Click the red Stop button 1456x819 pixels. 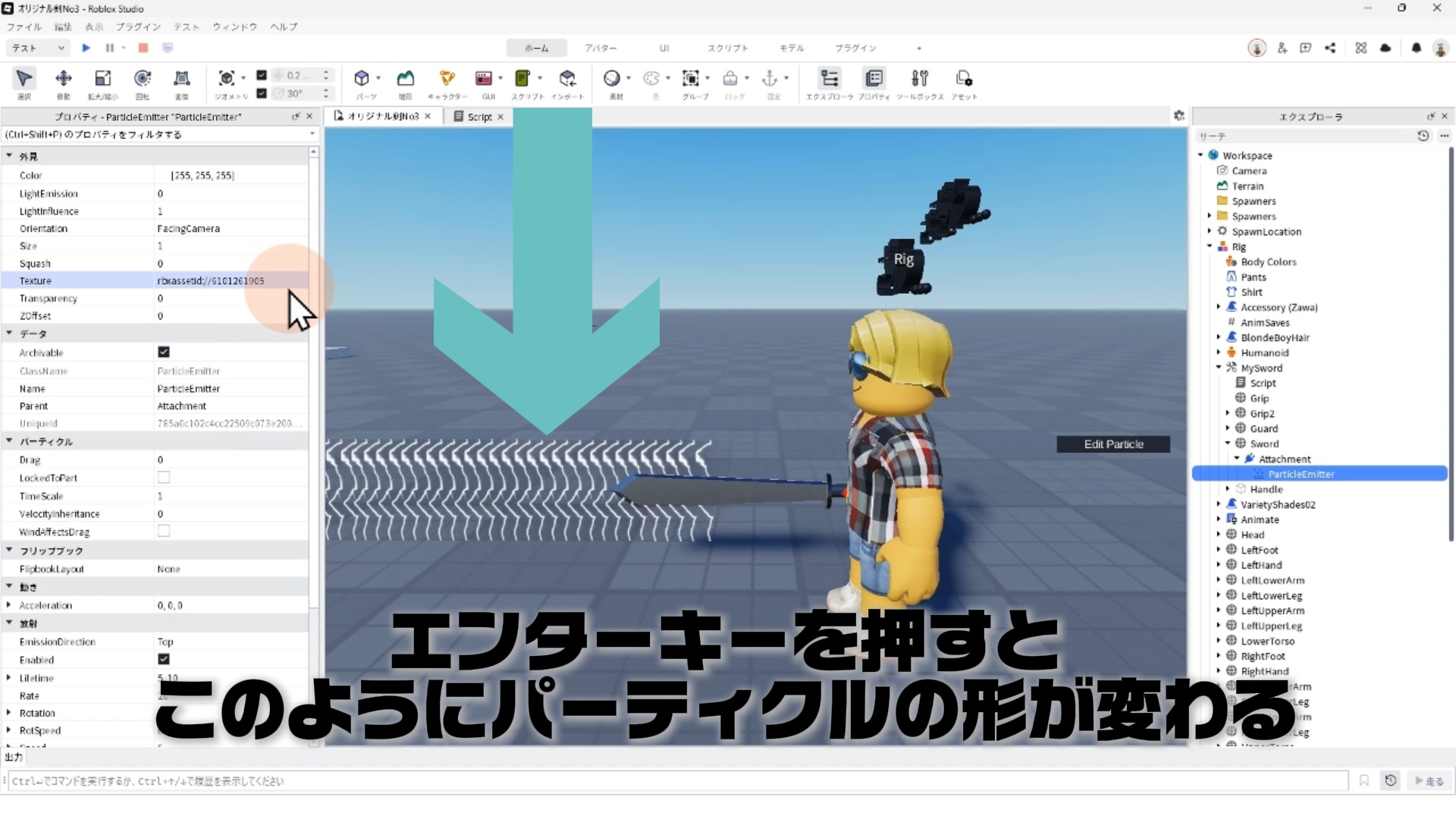[x=143, y=48]
